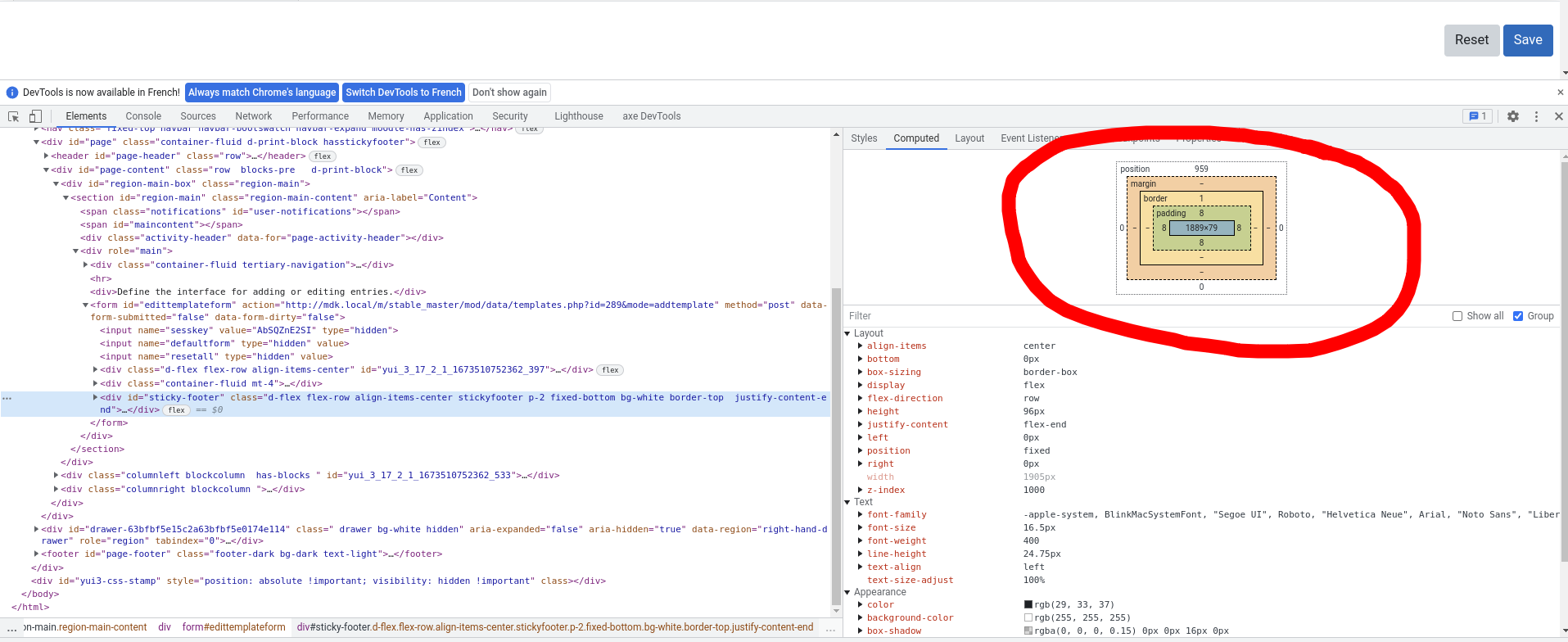Switch to the Sources tab
The image size is (1568, 642).
198,116
